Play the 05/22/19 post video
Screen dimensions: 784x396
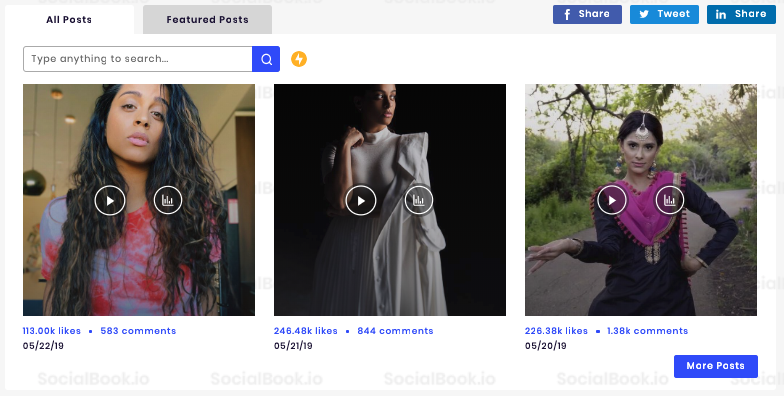110,200
